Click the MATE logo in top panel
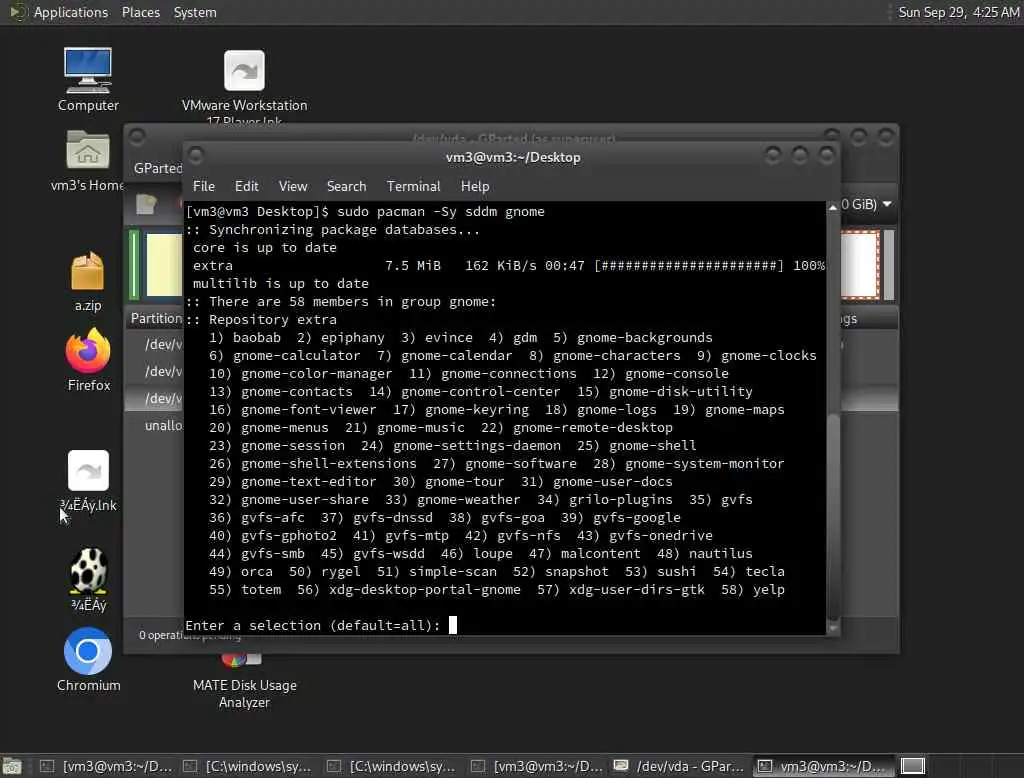The width and height of the screenshot is (1024, 778). 18,12
